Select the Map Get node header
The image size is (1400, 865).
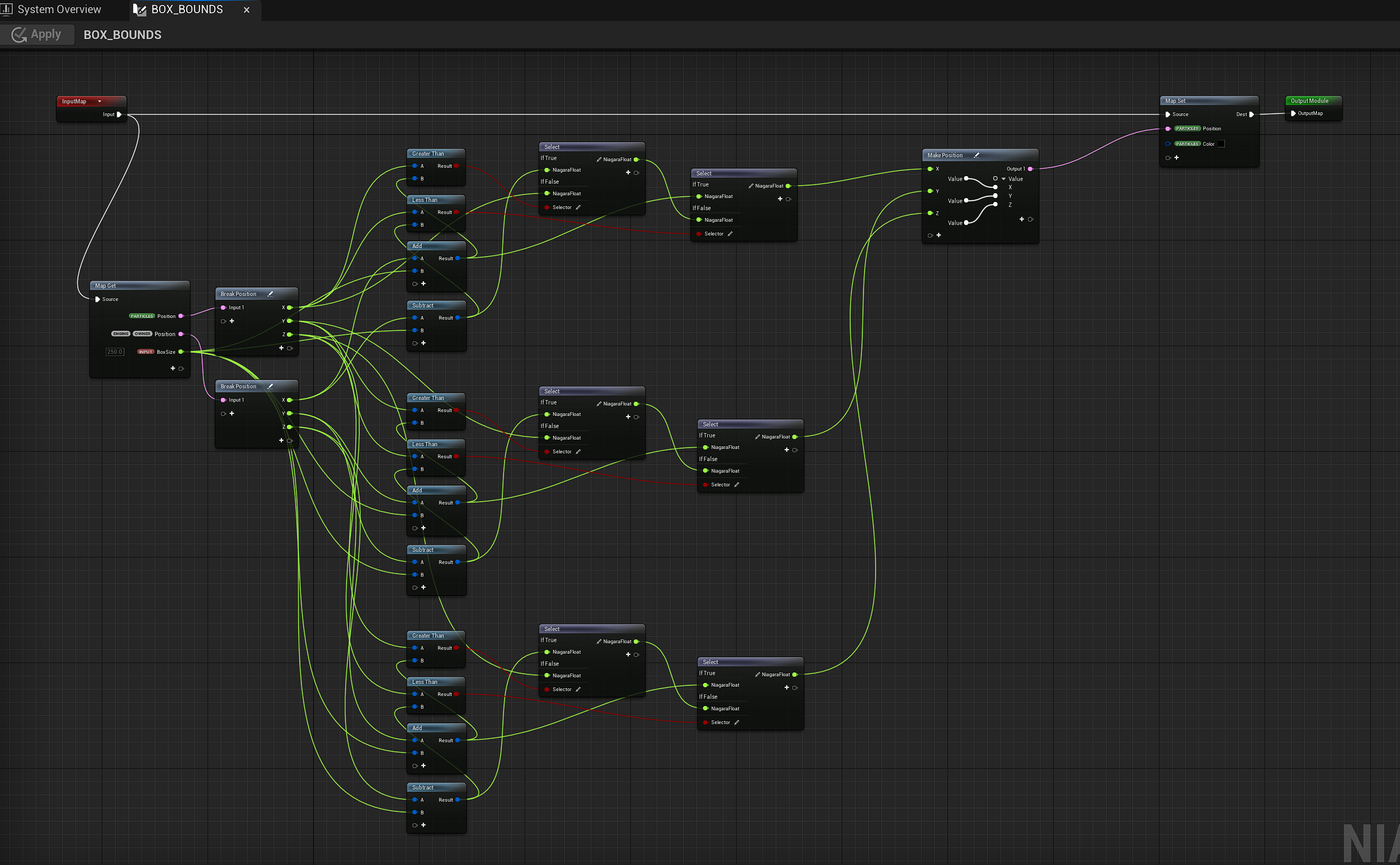(140, 286)
